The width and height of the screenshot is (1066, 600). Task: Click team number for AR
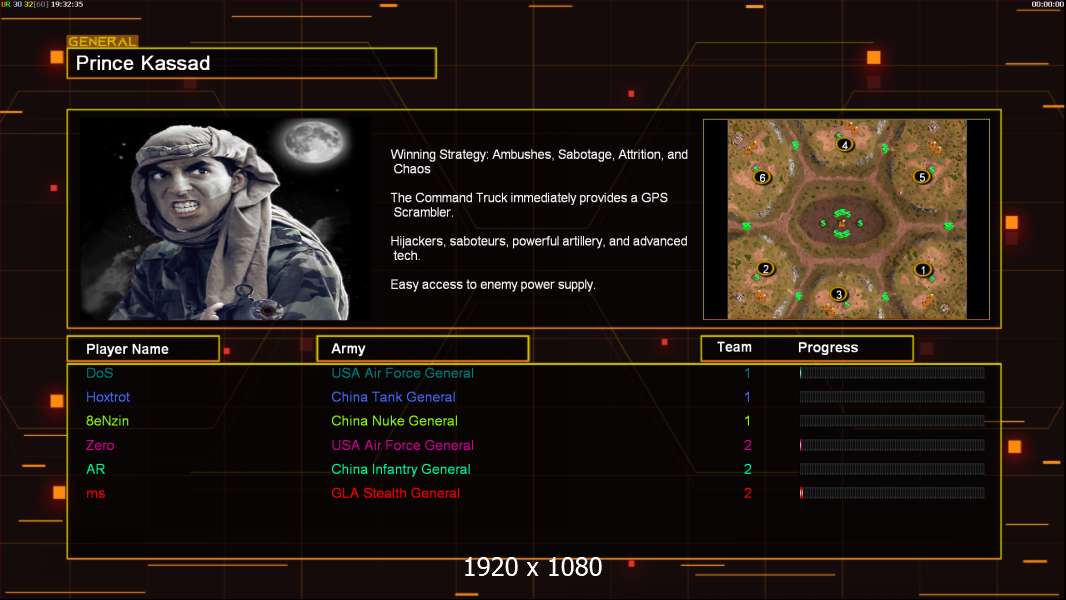click(x=747, y=469)
